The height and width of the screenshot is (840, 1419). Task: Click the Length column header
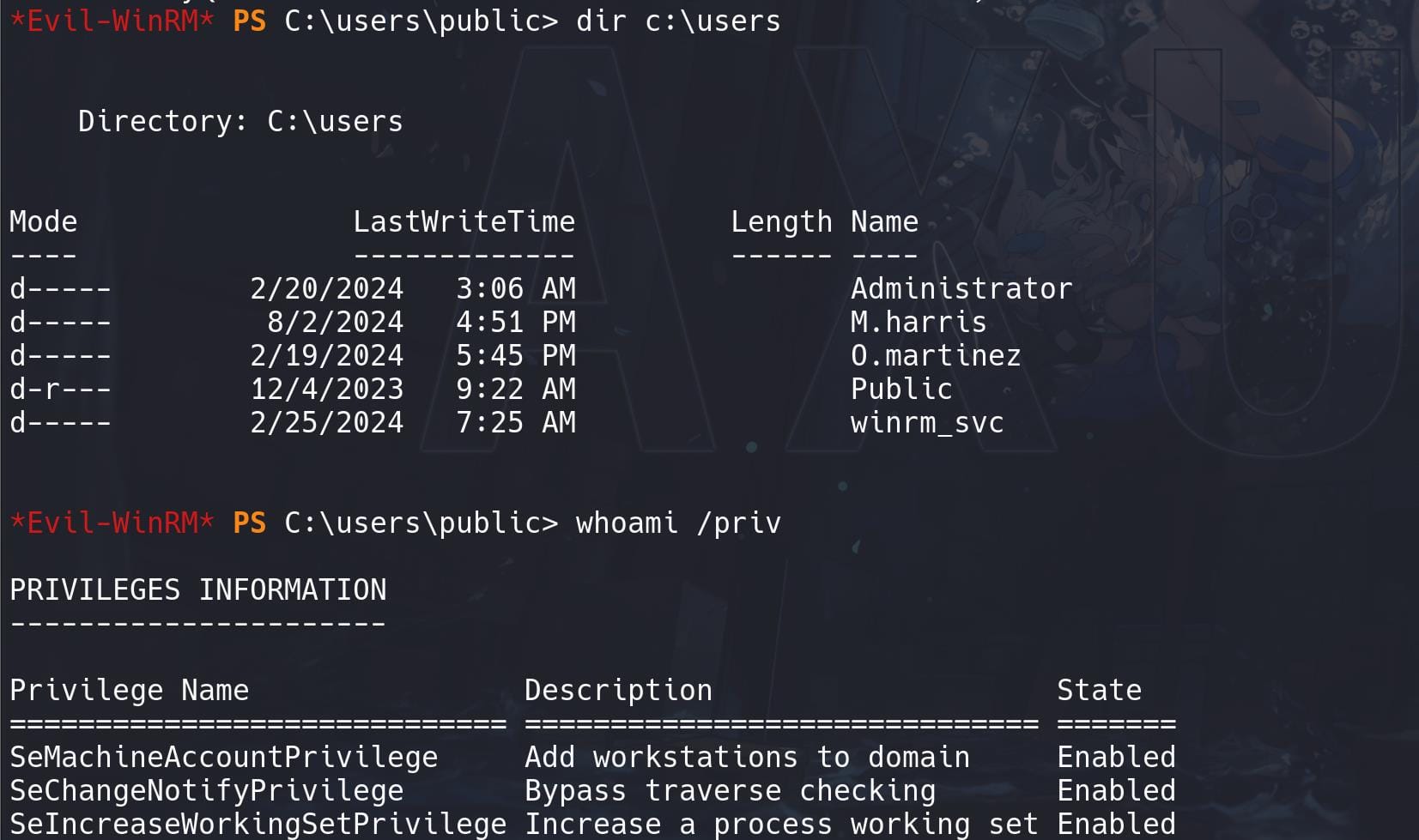[781, 223]
